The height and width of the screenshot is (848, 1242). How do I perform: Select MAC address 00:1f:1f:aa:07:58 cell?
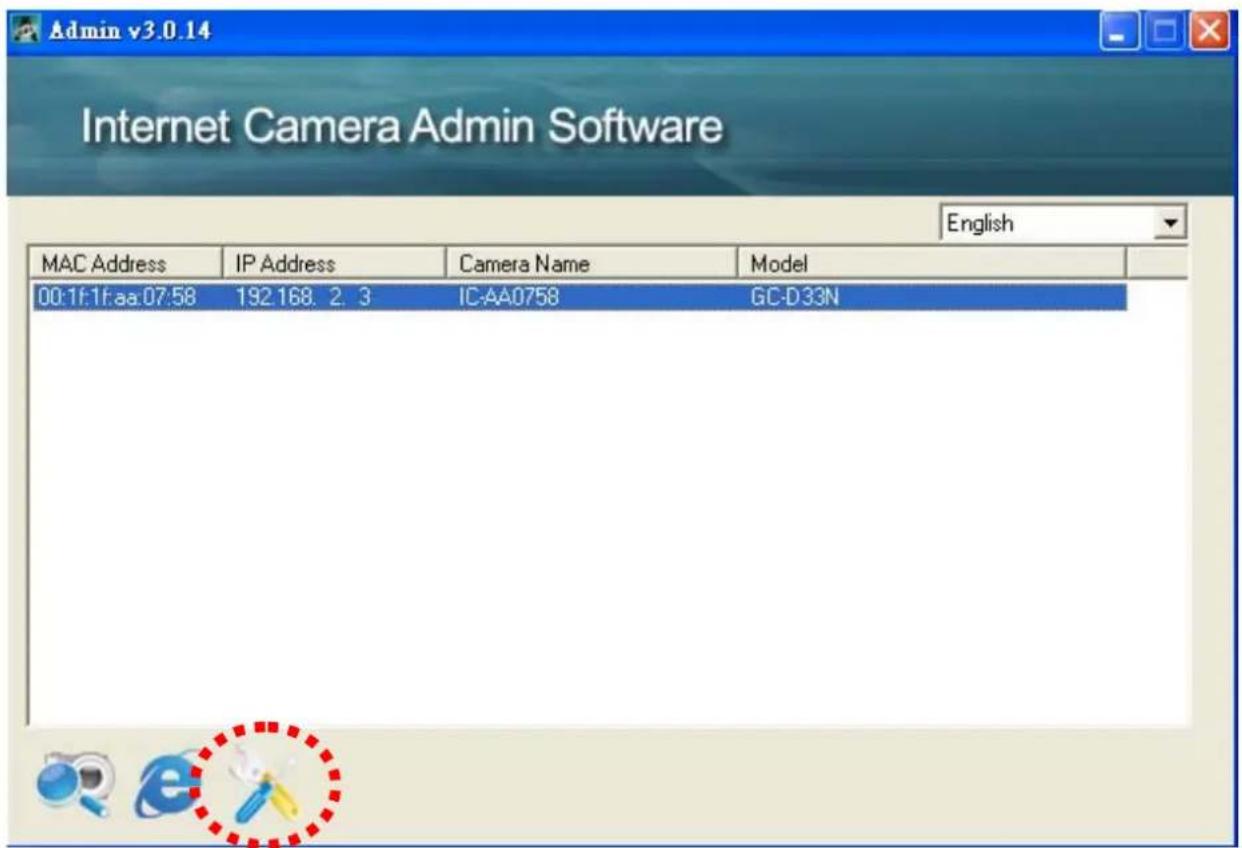pyautogui.click(x=117, y=297)
